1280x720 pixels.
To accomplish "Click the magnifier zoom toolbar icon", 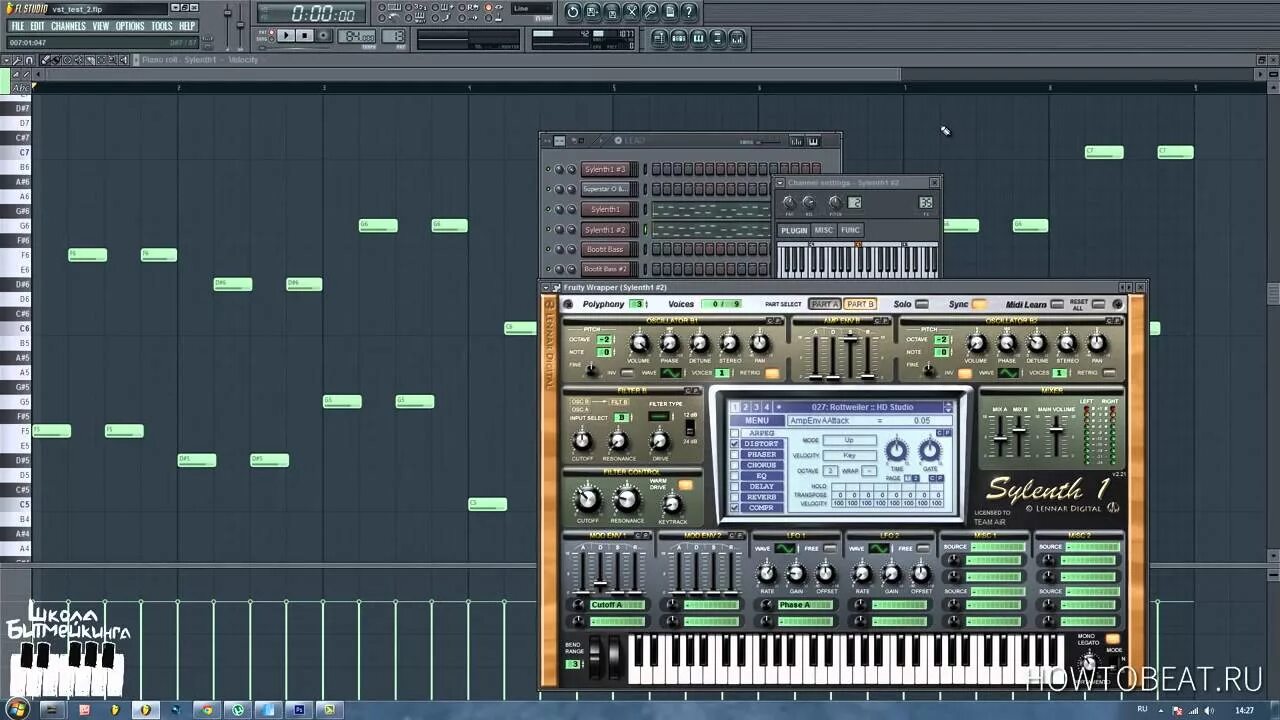I will [650, 12].
